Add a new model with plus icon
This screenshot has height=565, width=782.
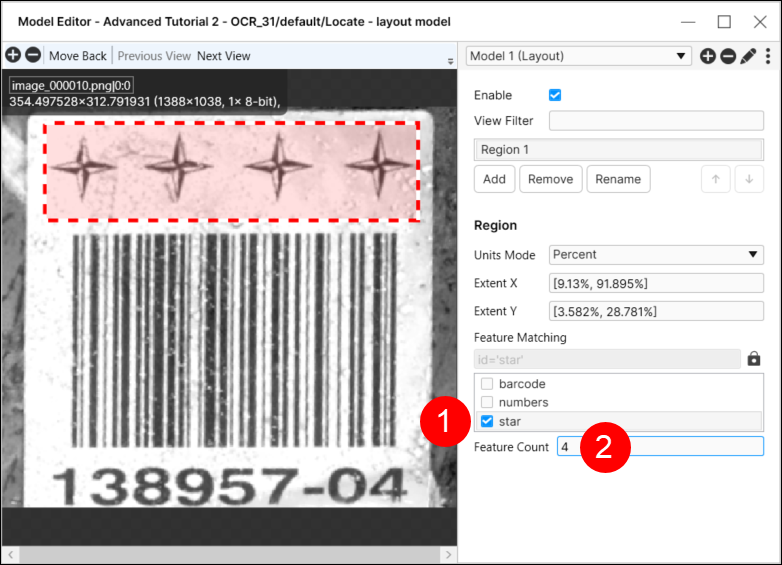click(x=708, y=56)
